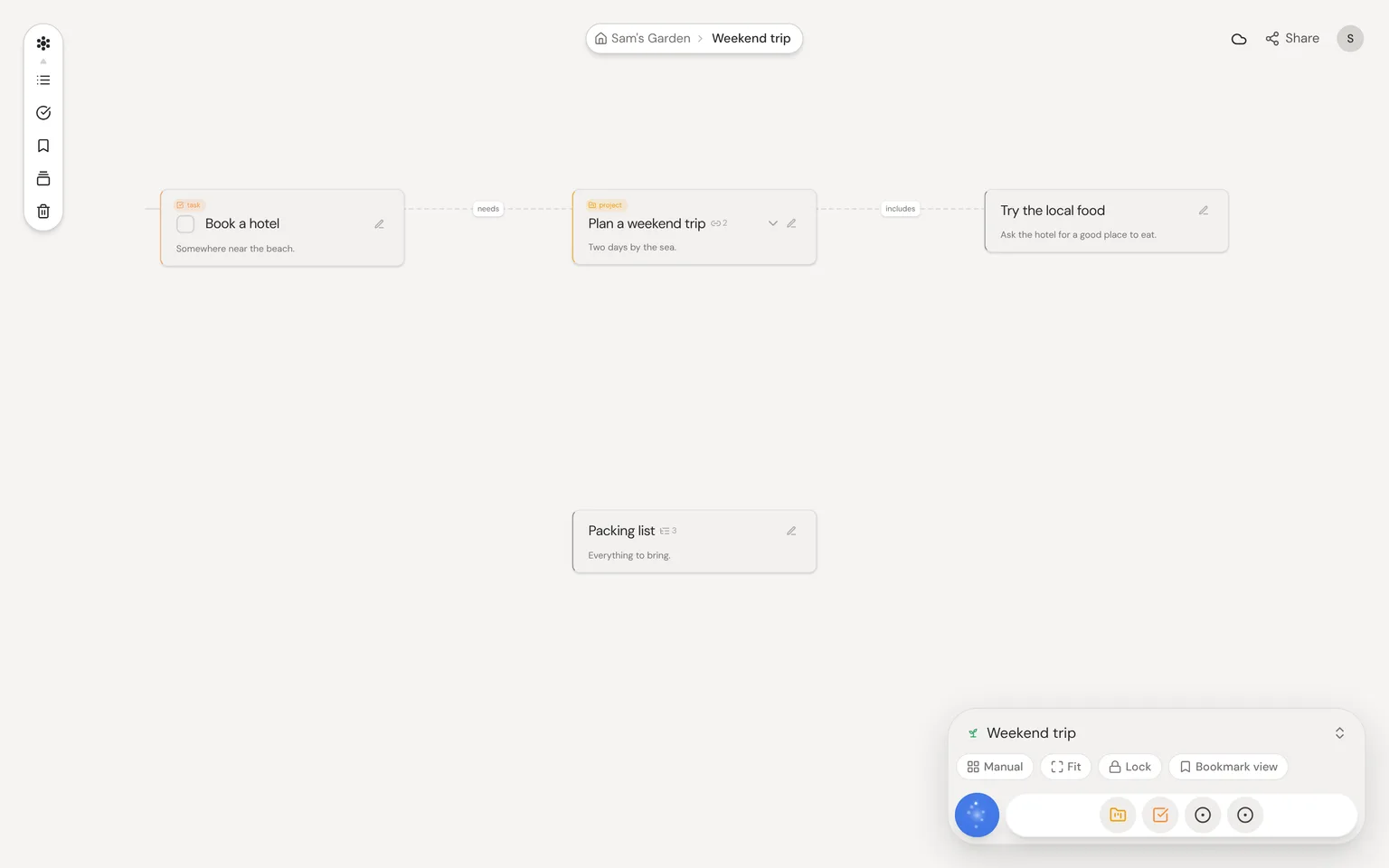Click the blue glowing orb button
This screenshot has height=868, width=1389.
(x=977, y=815)
